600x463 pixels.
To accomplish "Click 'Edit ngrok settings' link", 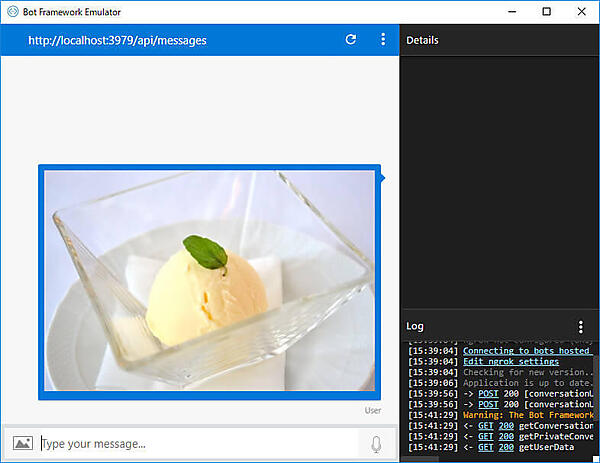I will 510,362.
